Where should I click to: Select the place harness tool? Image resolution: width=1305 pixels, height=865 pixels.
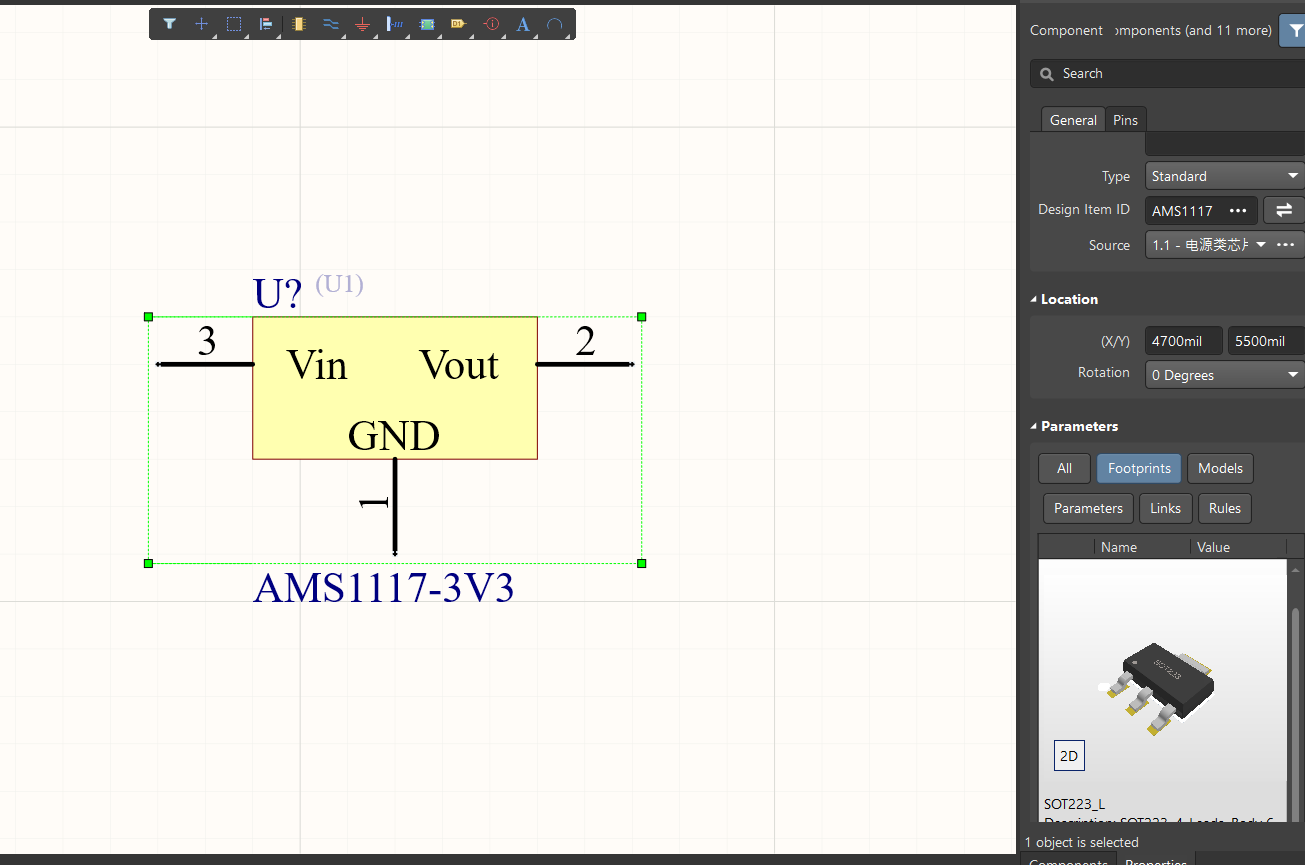tap(394, 24)
